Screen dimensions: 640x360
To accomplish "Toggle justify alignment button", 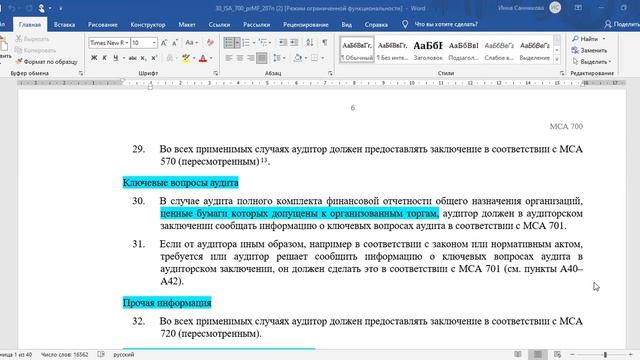I will (x=262, y=58).
